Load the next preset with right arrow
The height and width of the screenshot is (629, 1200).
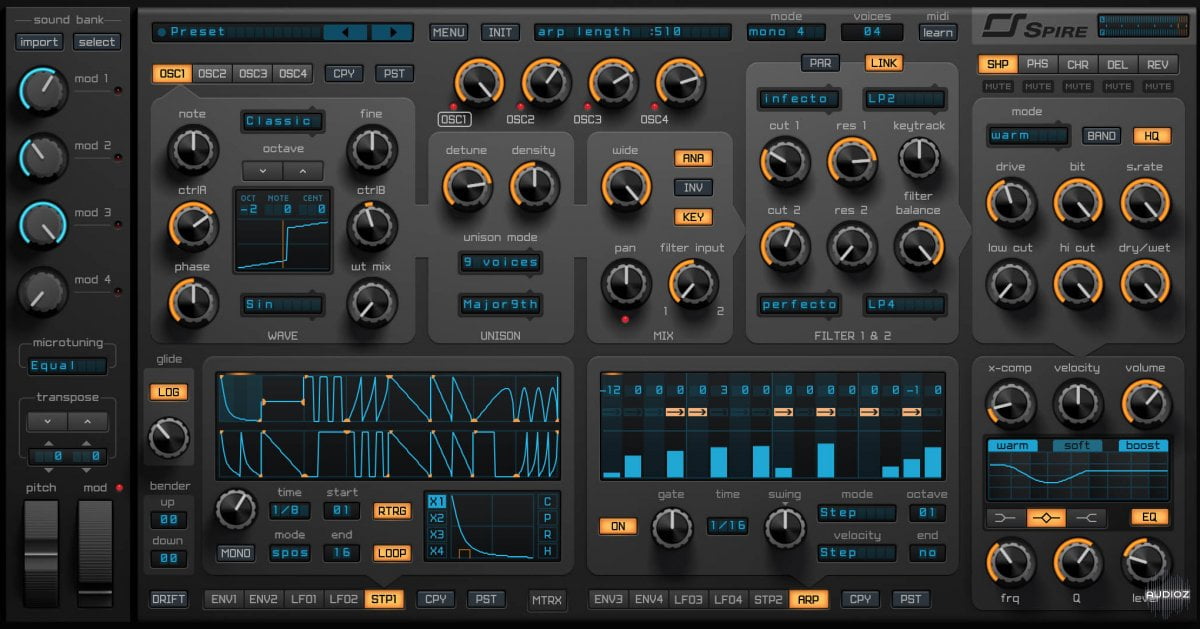click(391, 32)
